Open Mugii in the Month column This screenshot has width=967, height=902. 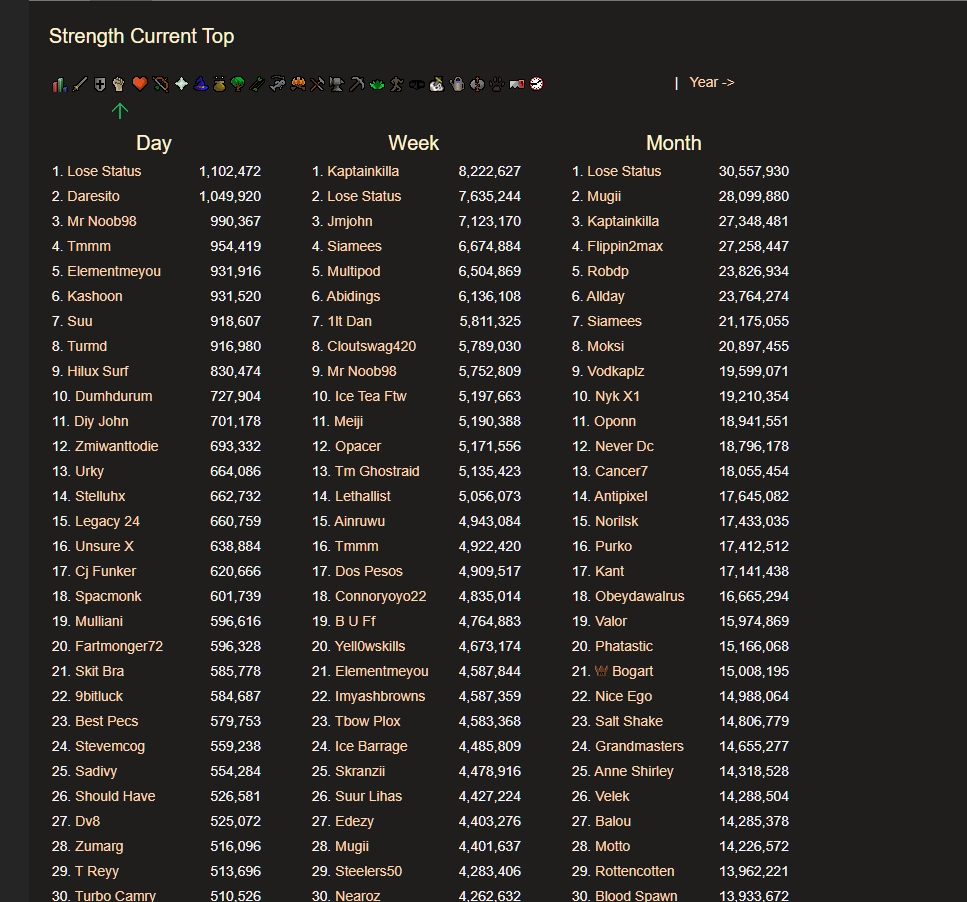pos(604,196)
